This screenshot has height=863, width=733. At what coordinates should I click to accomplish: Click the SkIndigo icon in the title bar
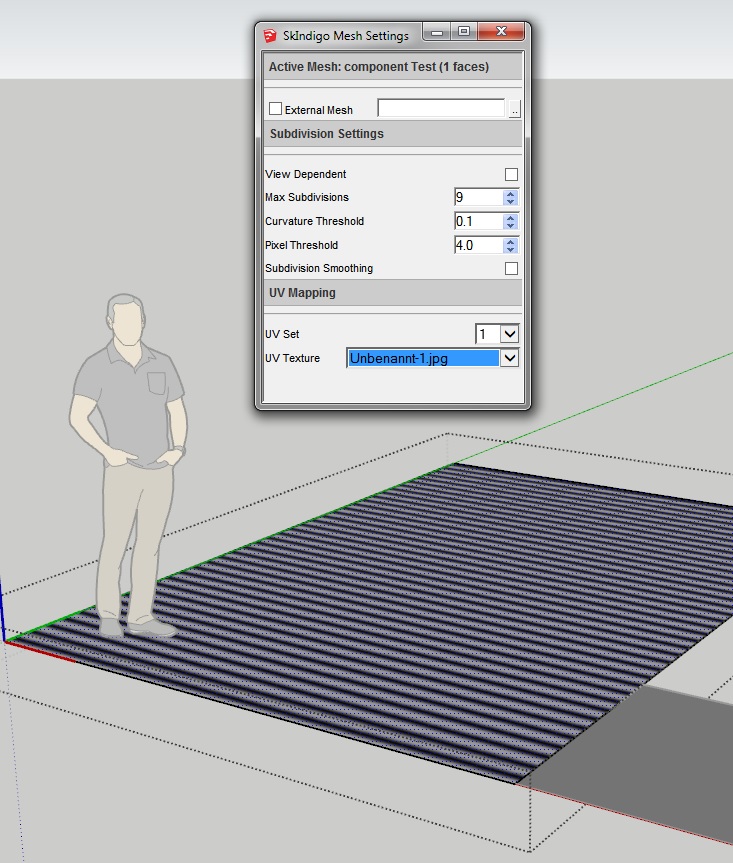pyautogui.click(x=269, y=35)
